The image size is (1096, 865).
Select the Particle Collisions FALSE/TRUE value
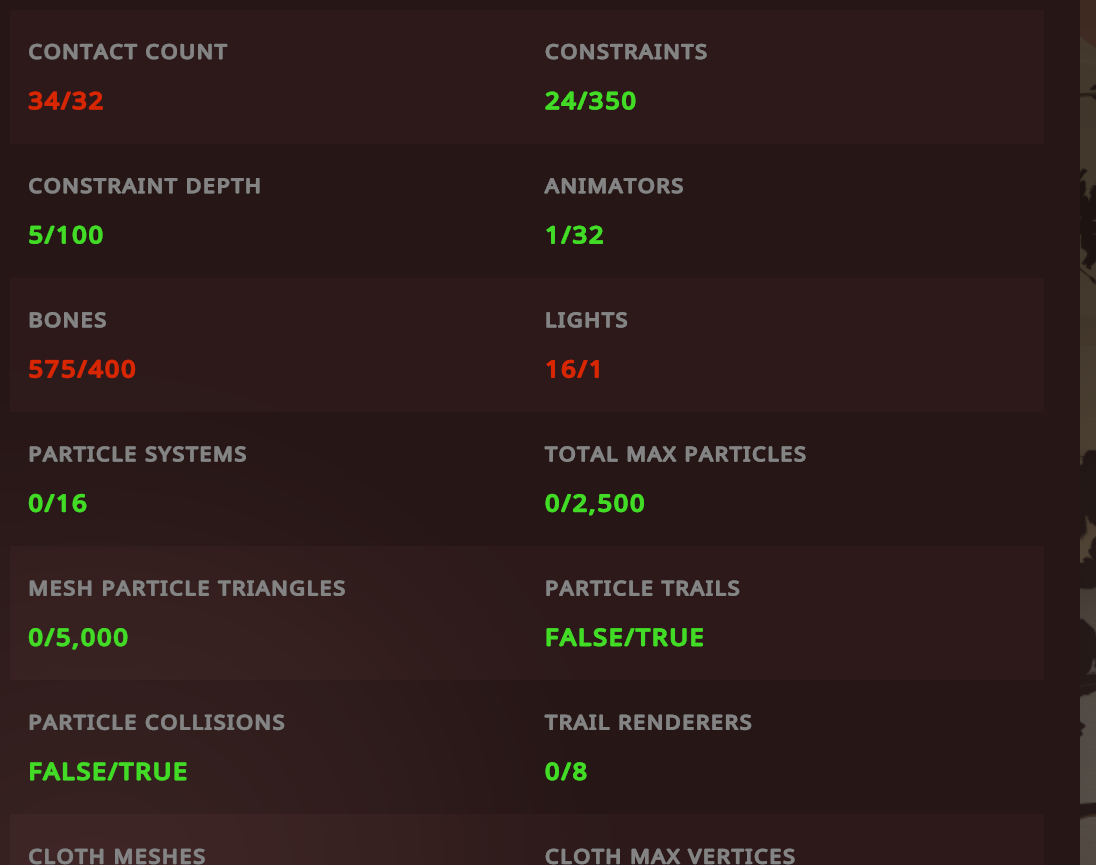(x=108, y=772)
